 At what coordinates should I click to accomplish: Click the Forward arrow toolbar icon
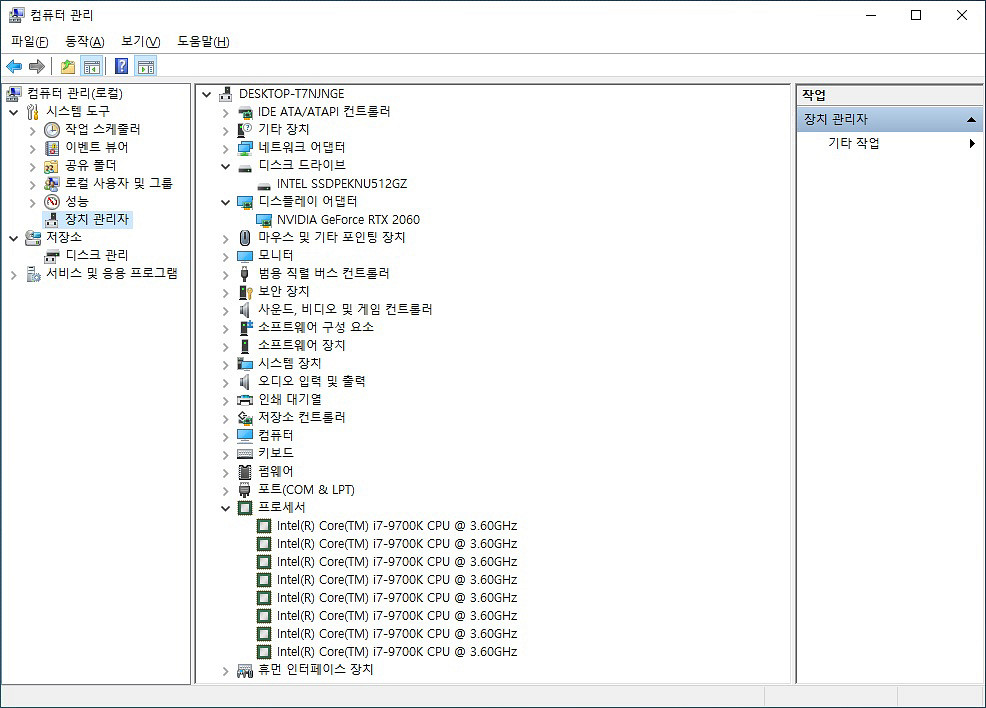tap(37, 66)
